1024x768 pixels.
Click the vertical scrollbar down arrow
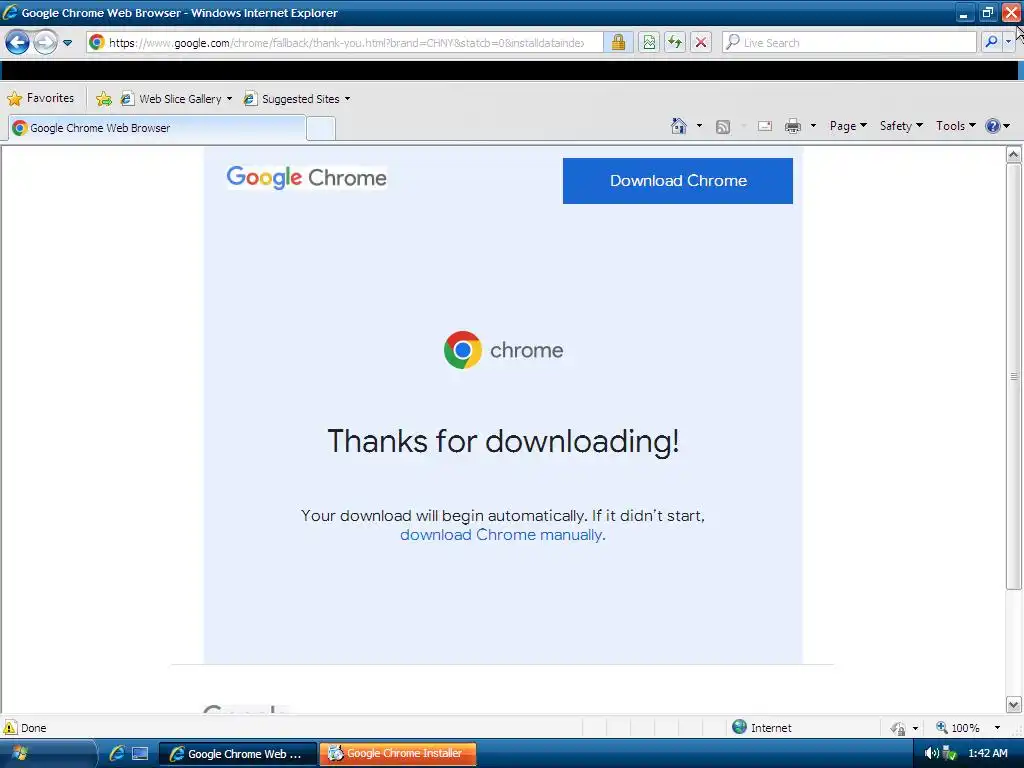click(x=1014, y=705)
